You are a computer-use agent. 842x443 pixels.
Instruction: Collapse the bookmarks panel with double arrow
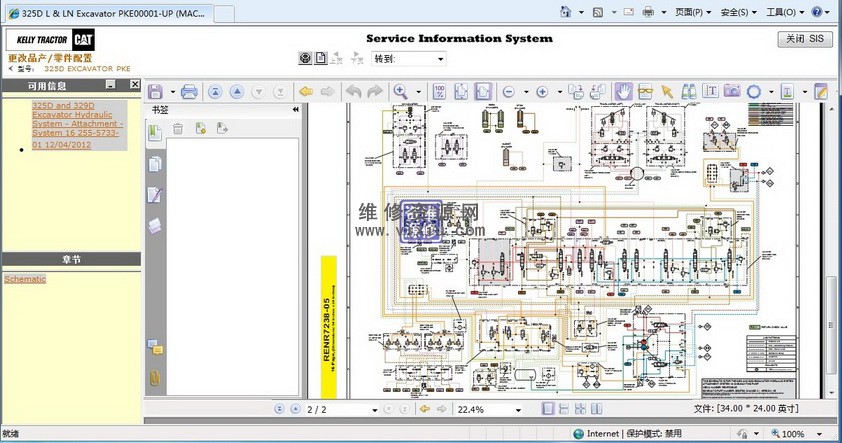tap(296, 109)
